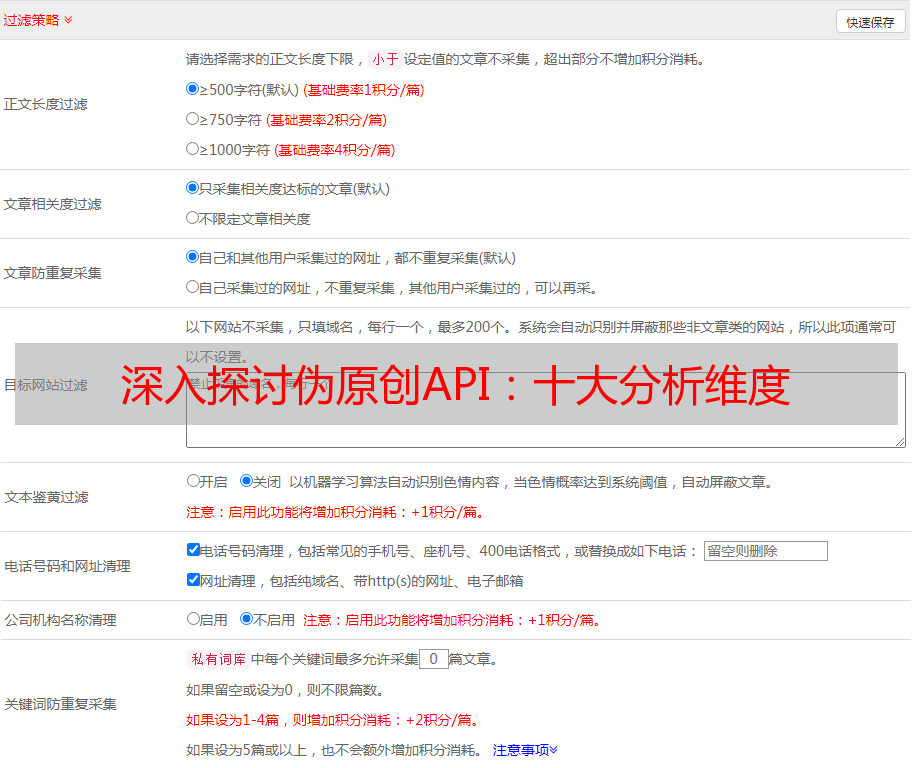This screenshot has width=912, height=768.
Task: Select 自己和其他用户采集过的网址 no-repeat option
Action: click(x=193, y=257)
